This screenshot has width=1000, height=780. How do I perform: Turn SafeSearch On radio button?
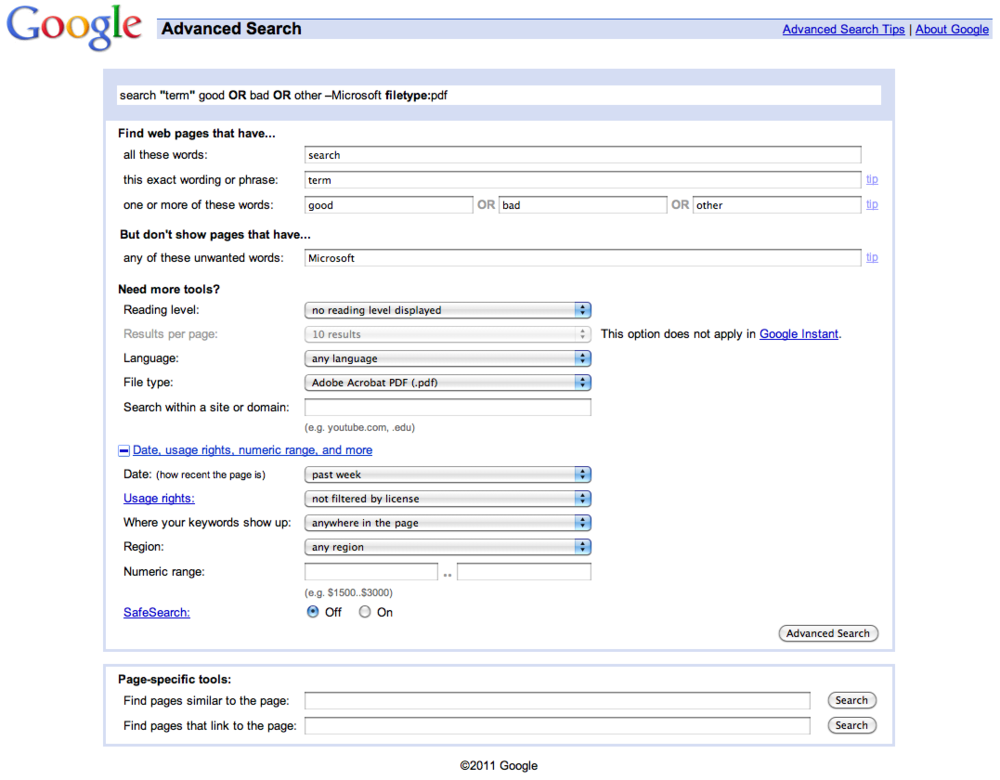(365, 612)
